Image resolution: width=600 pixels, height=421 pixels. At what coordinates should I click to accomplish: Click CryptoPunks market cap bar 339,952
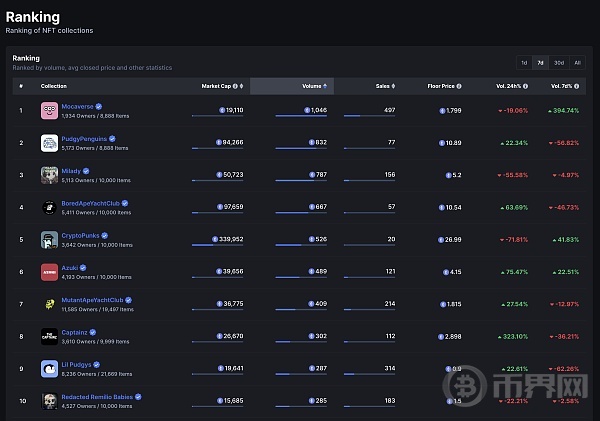(217, 245)
